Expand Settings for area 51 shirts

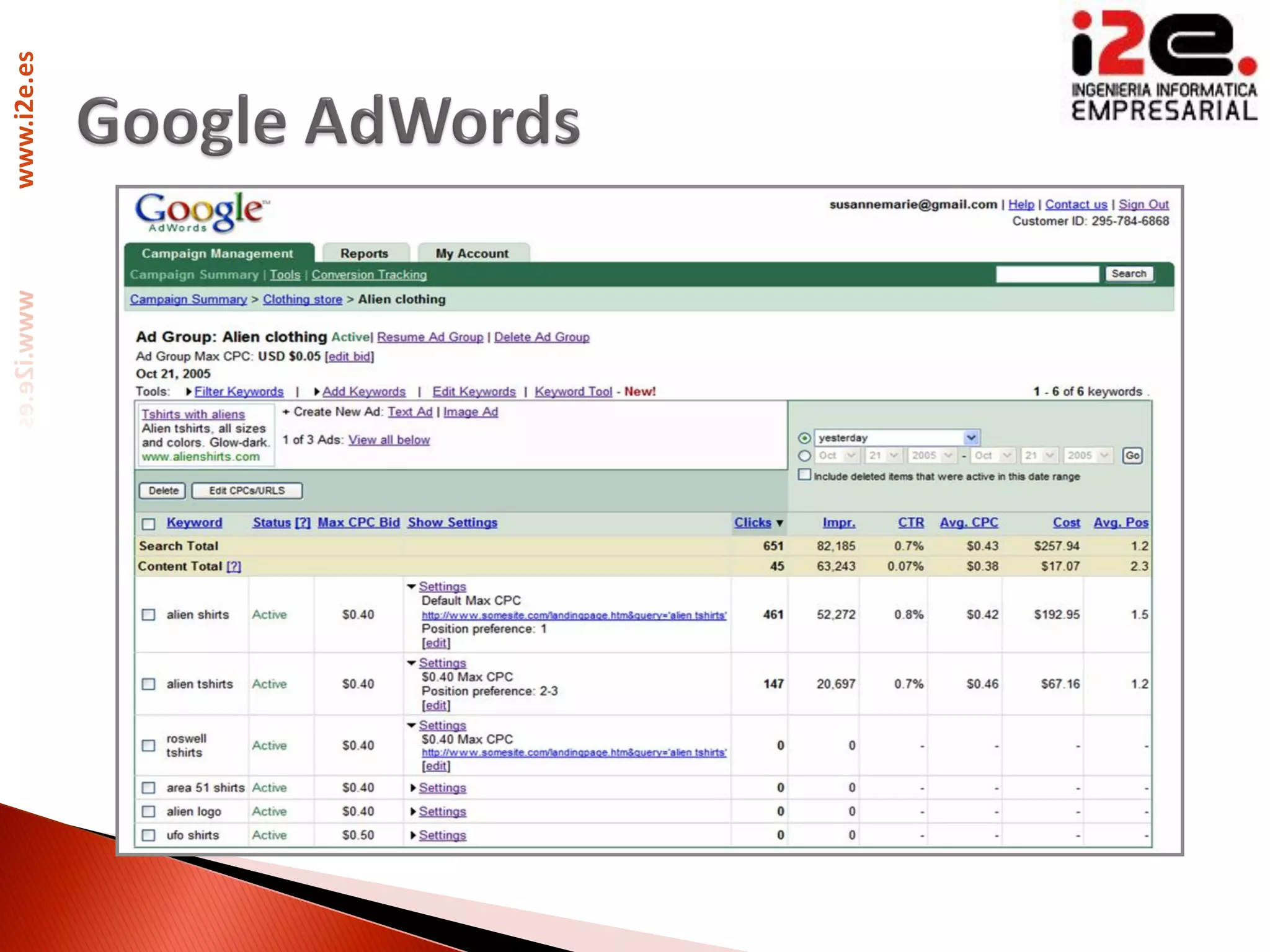[x=413, y=788]
